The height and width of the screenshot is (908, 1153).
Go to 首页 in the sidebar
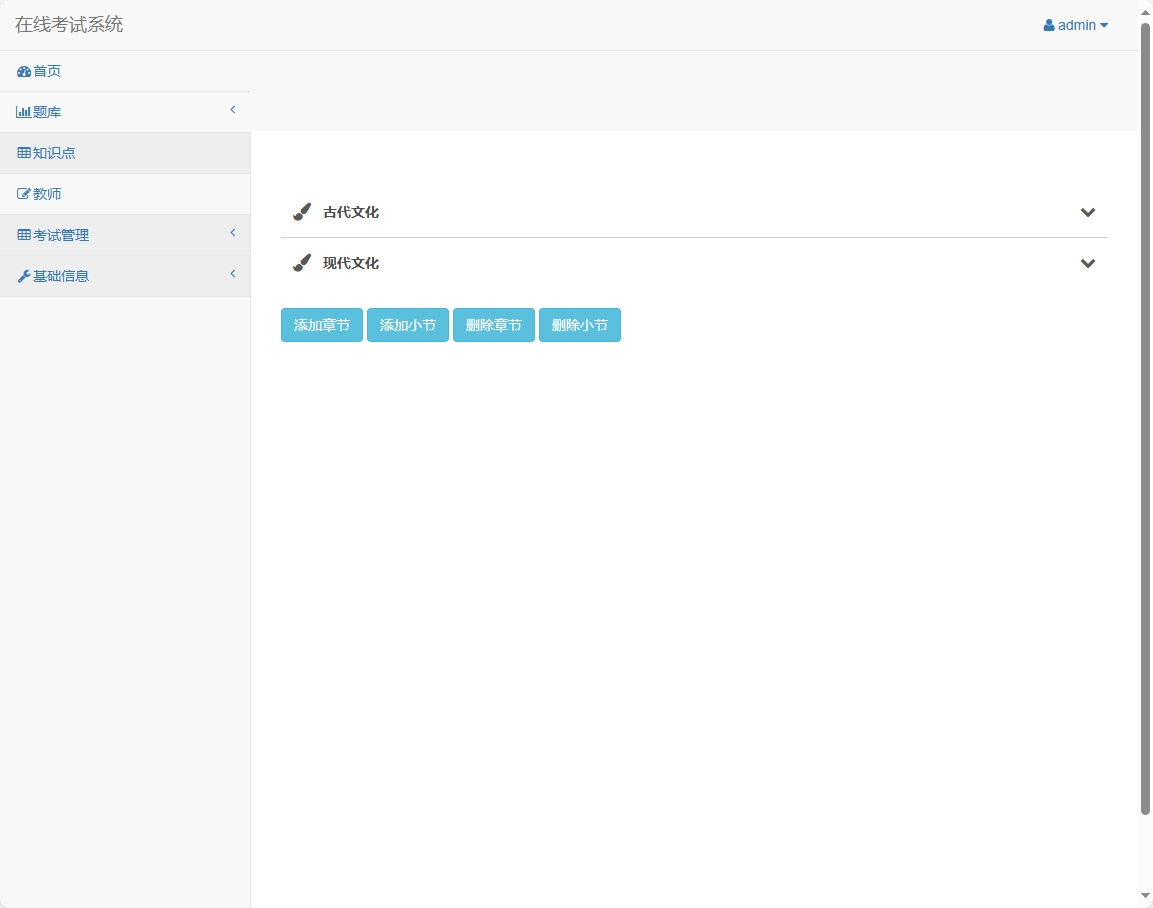coord(125,71)
